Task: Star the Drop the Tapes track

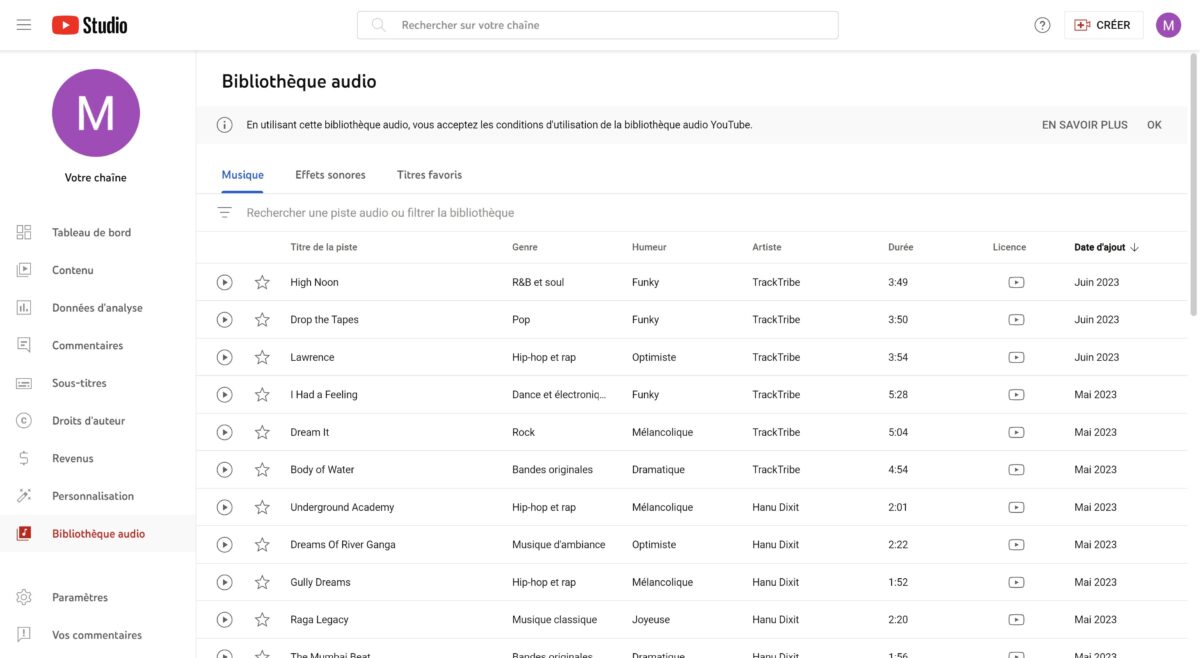Action: pyautogui.click(x=262, y=320)
